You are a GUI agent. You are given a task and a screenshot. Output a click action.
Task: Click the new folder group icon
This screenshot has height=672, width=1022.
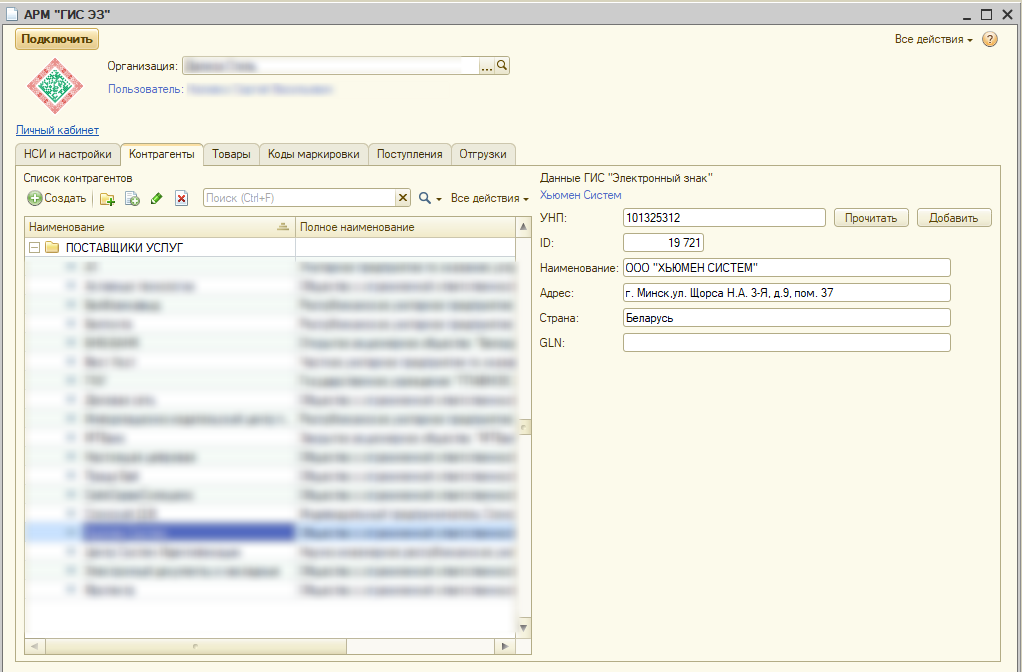(x=107, y=199)
